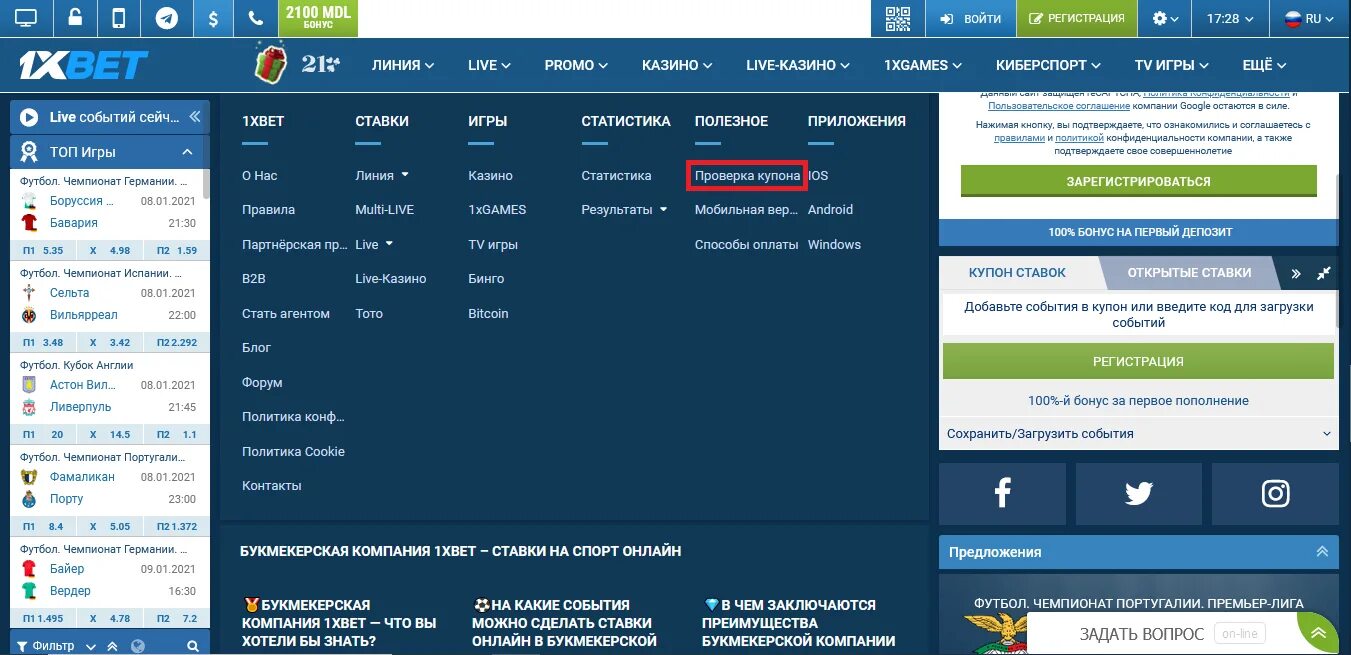Open the LIVE-КАЗИНО main menu
This screenshot has height=655, width=1351.
[798, 65]
